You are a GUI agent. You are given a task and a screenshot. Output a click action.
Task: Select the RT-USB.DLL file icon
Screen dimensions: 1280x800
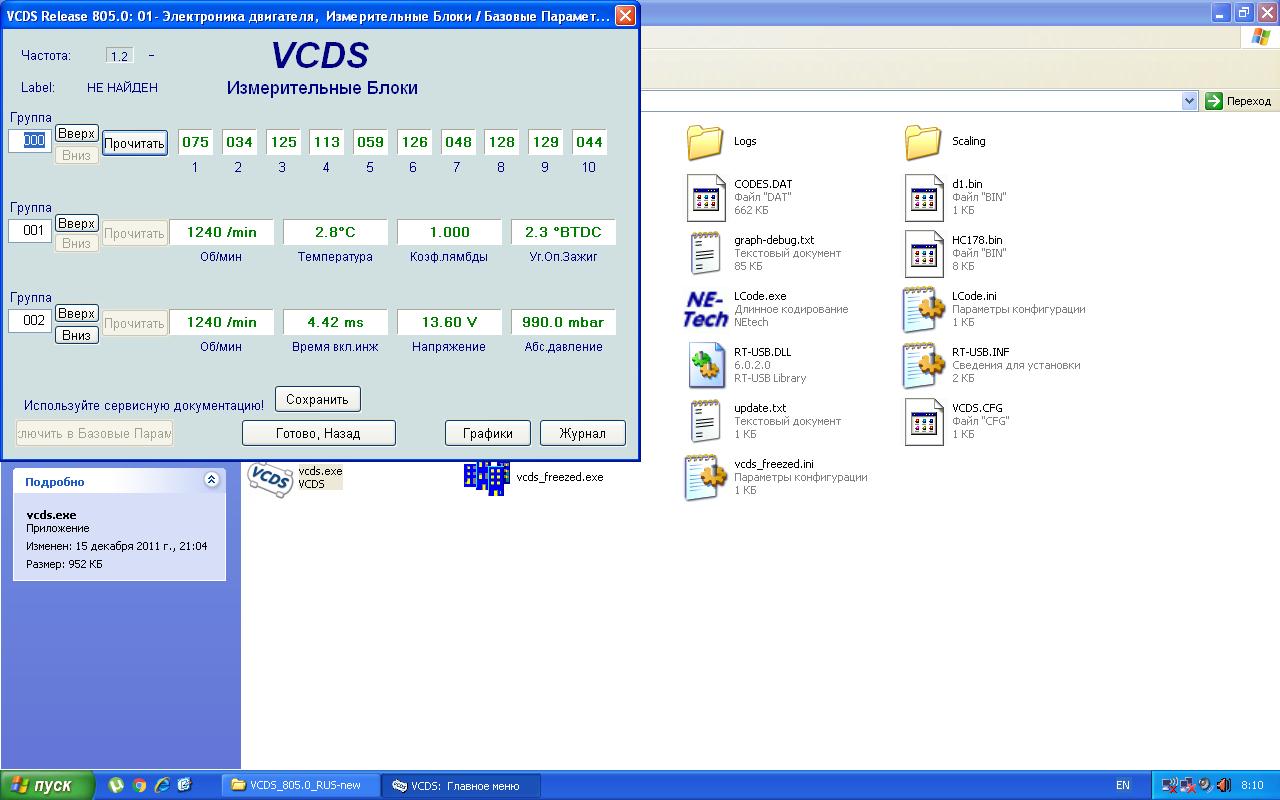click(705, 365)
